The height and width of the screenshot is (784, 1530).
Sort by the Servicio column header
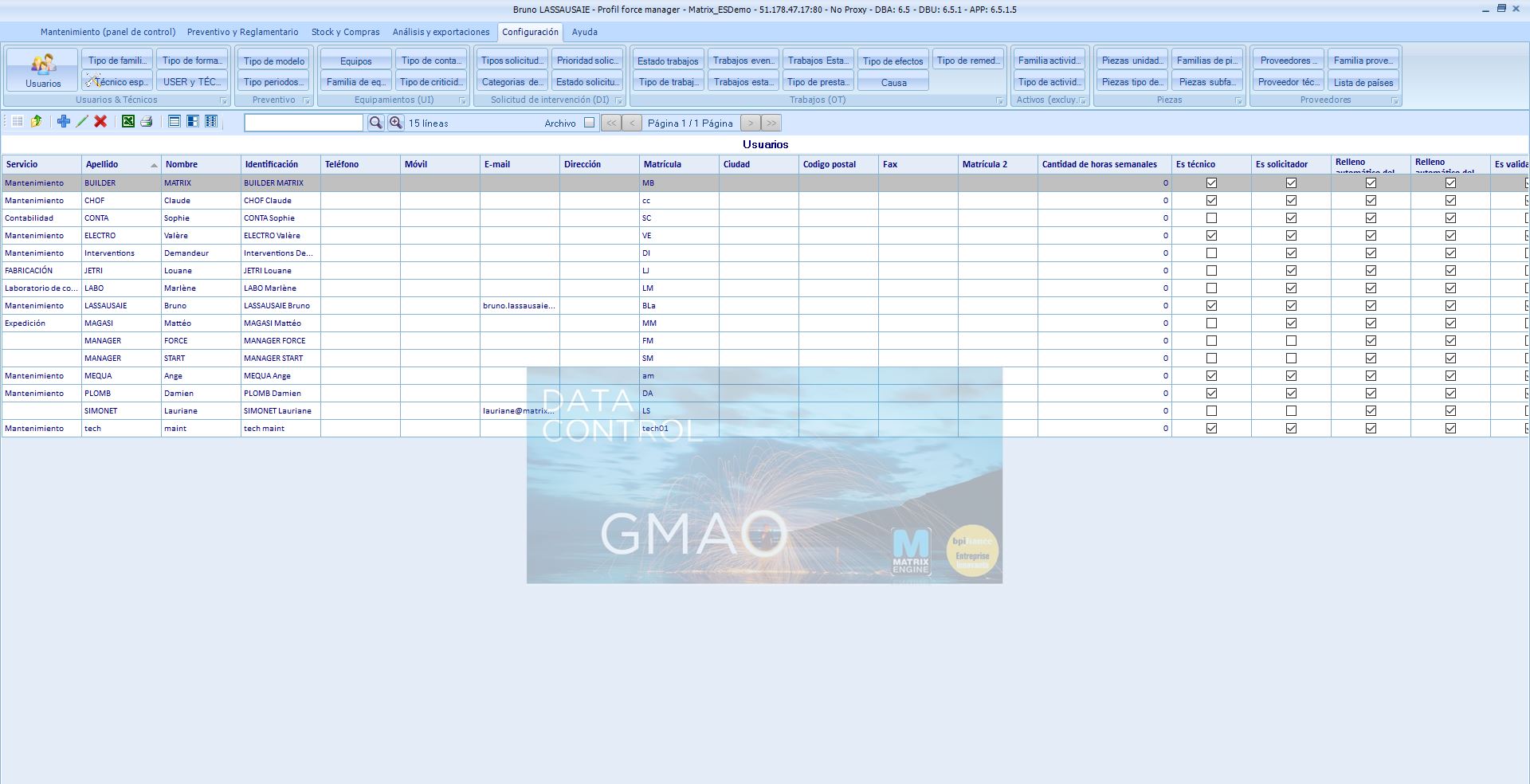[41, 164]
